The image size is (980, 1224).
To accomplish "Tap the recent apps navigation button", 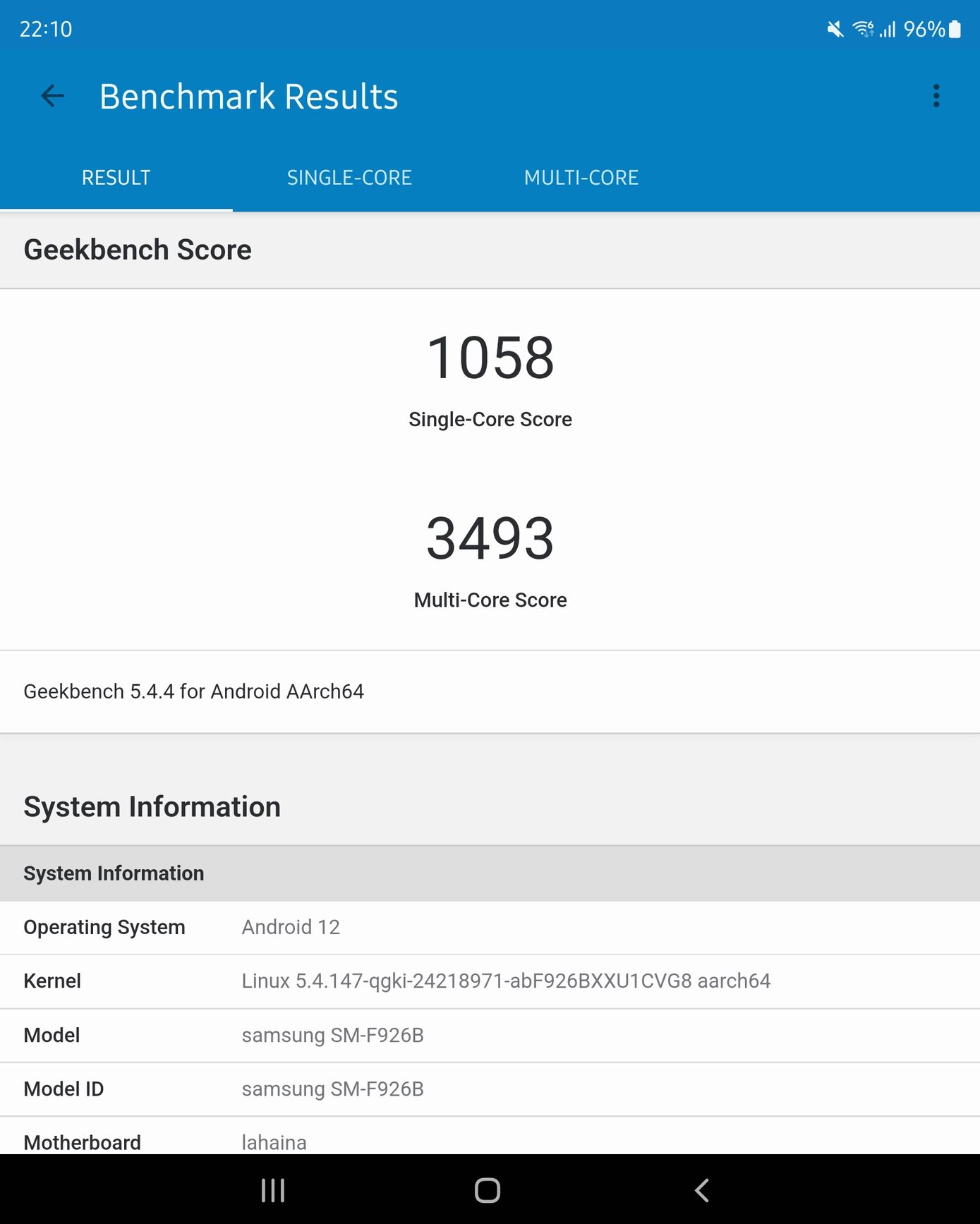I will click(x=273, y=1190).
